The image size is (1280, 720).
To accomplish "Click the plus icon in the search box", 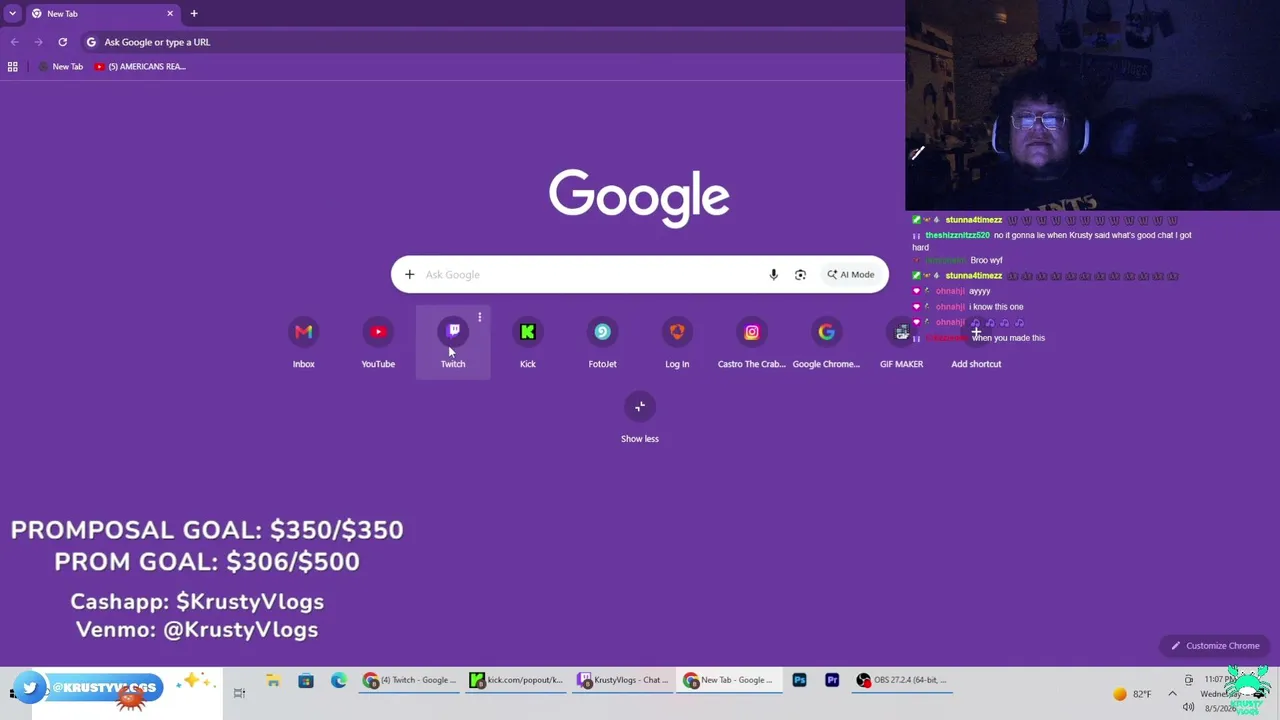I will point(409,275).
